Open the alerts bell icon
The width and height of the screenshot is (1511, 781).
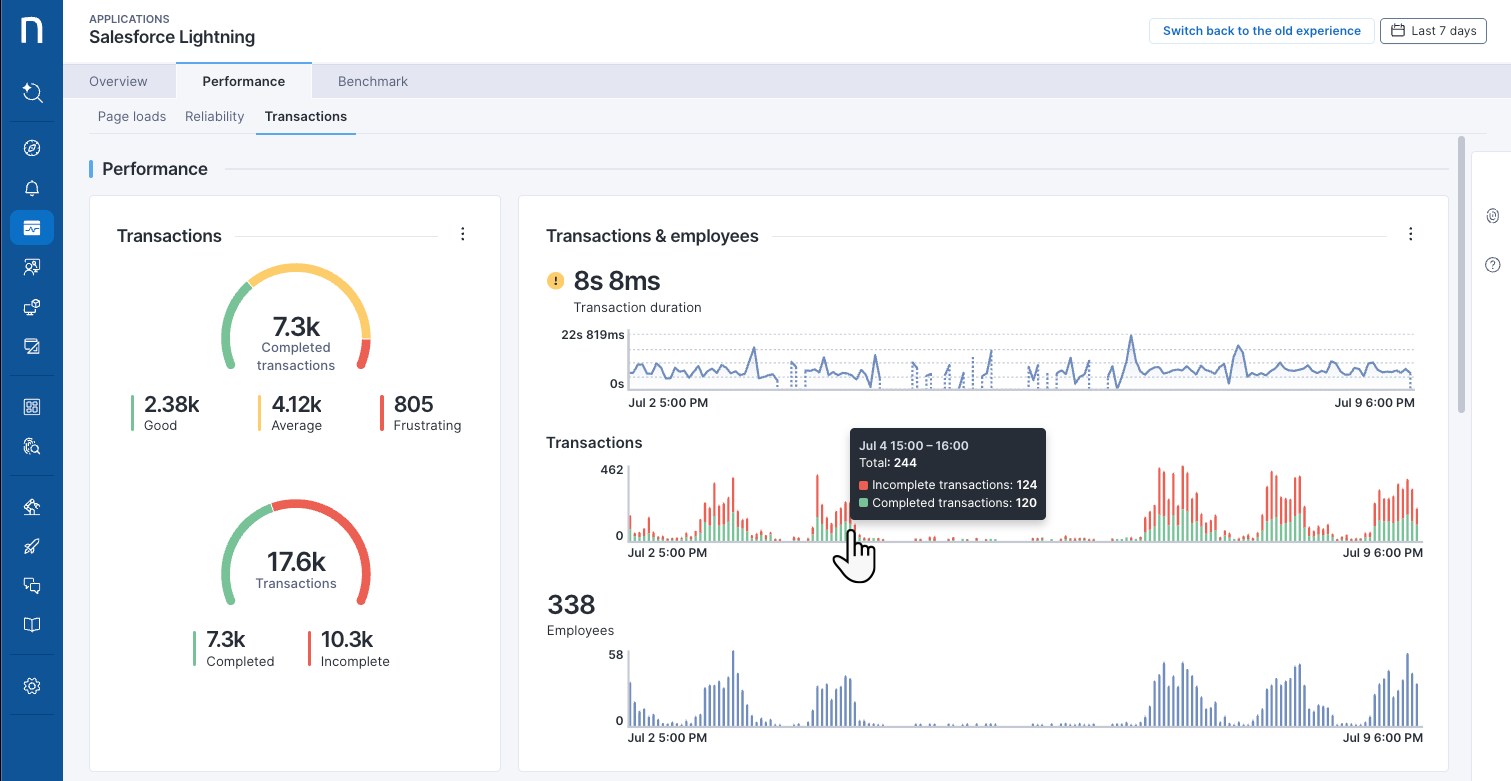32,188
